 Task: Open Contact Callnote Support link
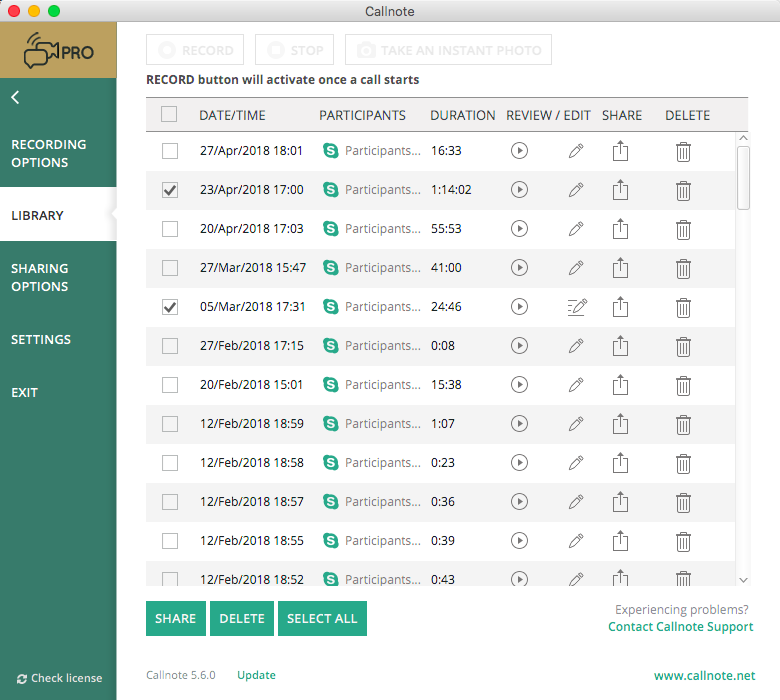pyautogui.click(x=681, y=626)
